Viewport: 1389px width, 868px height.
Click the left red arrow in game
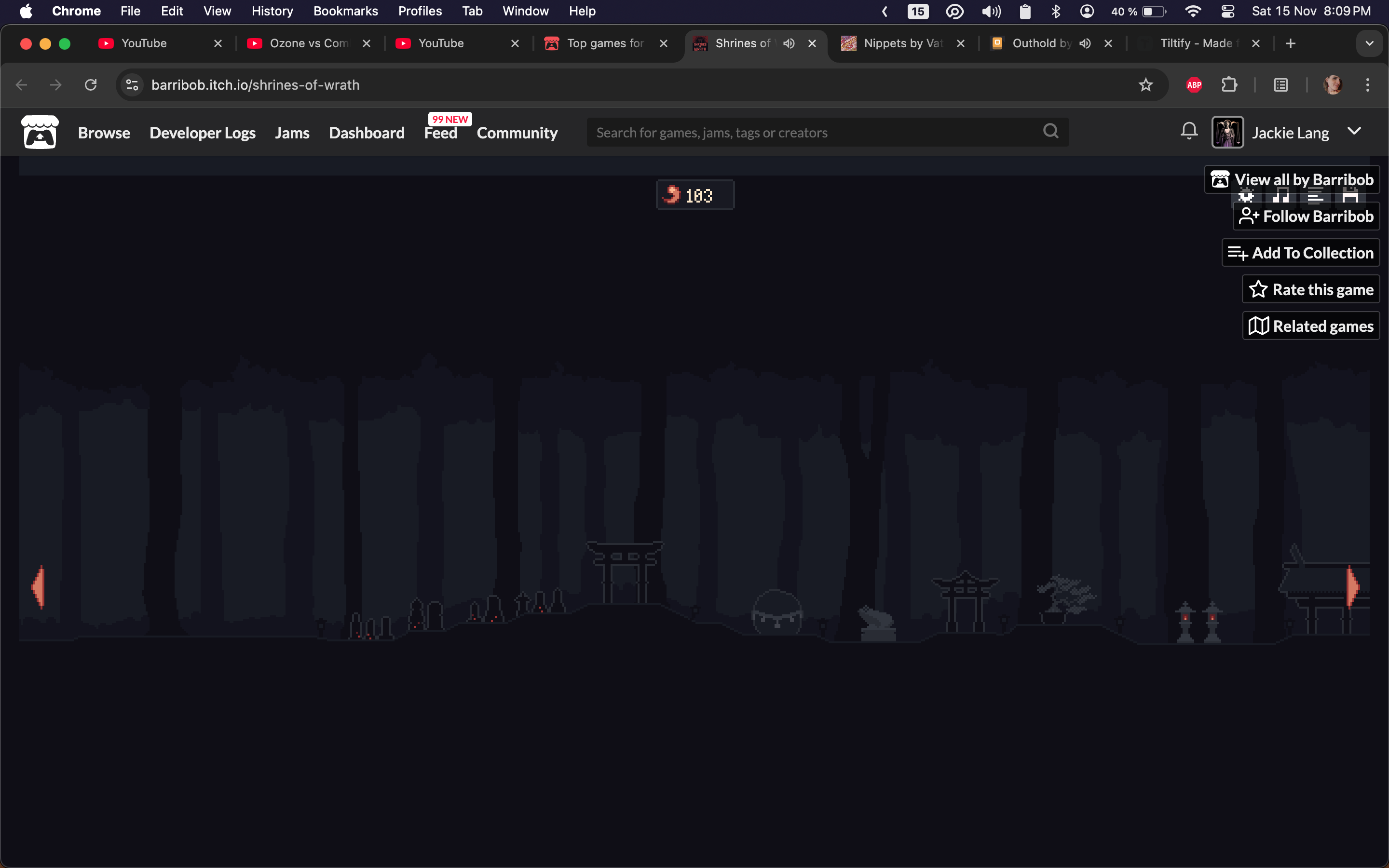point(39,587)
